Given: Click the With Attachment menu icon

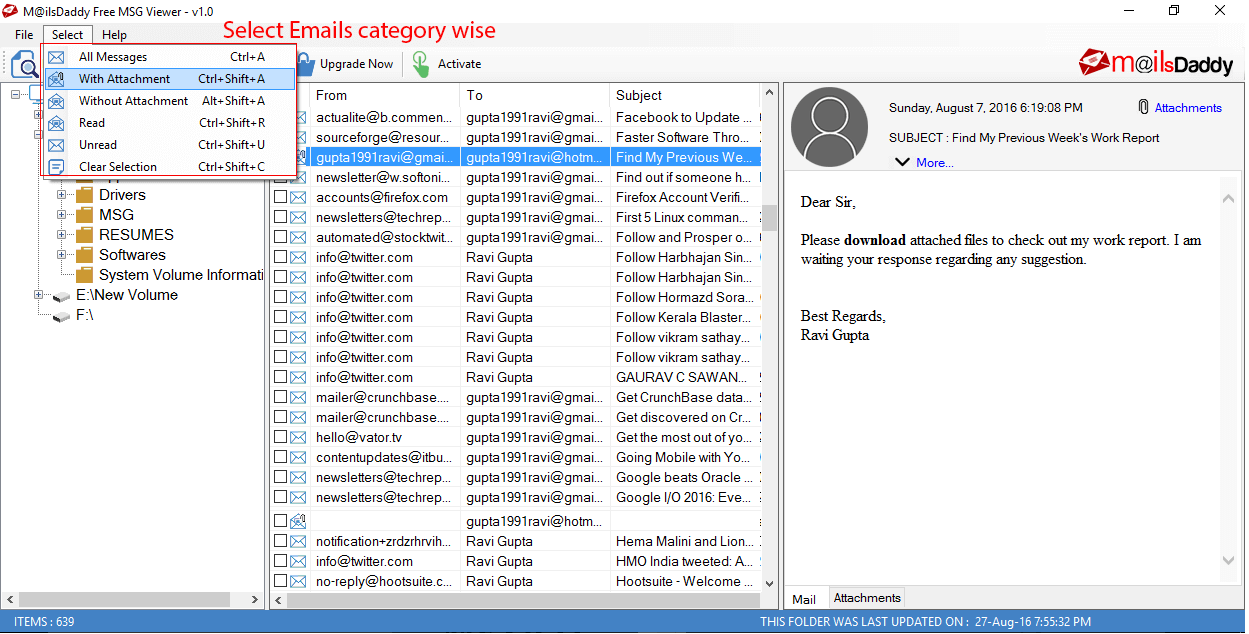Looking at the screenshot, I should coord(57,79).
